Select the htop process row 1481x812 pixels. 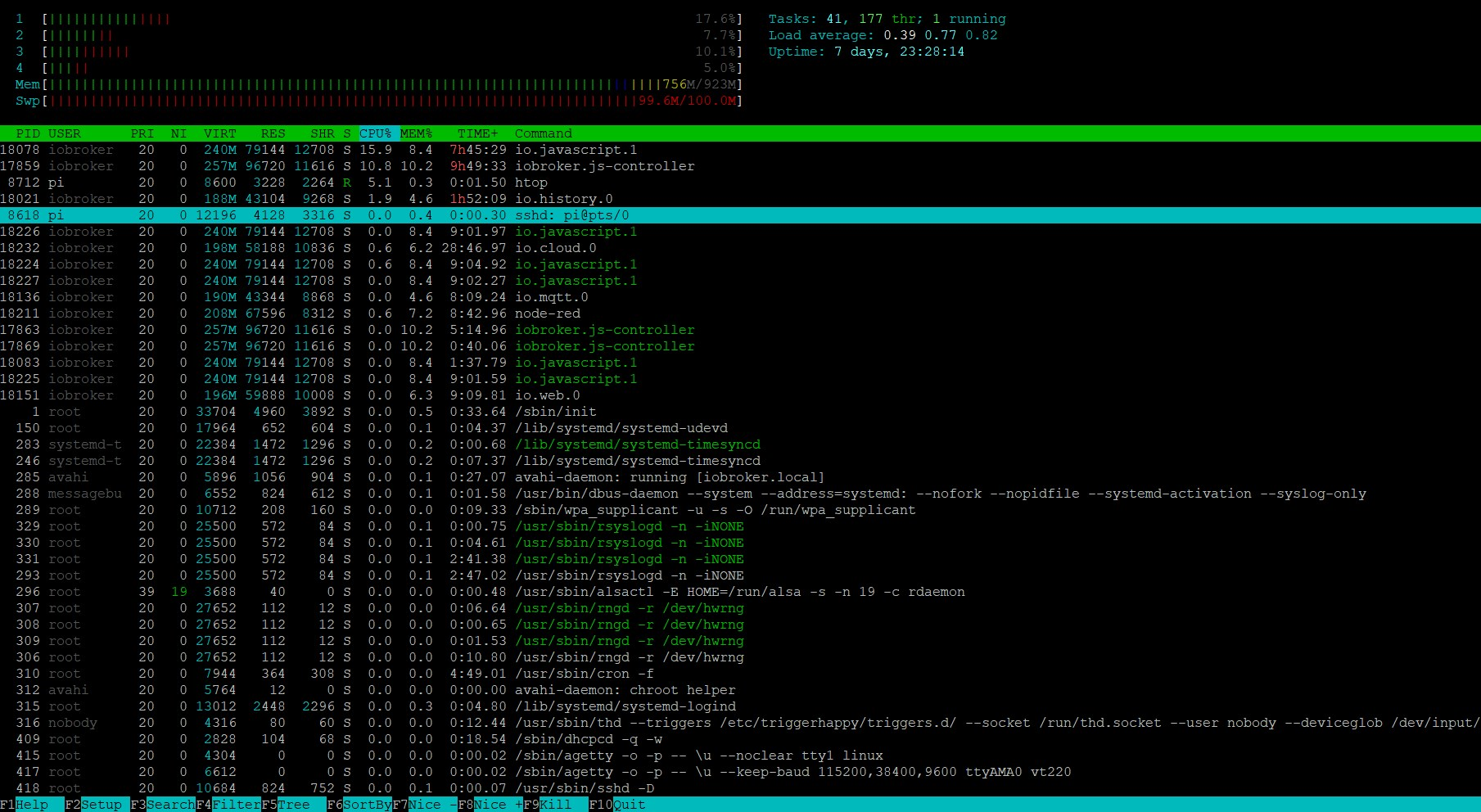tap(740, 183)
